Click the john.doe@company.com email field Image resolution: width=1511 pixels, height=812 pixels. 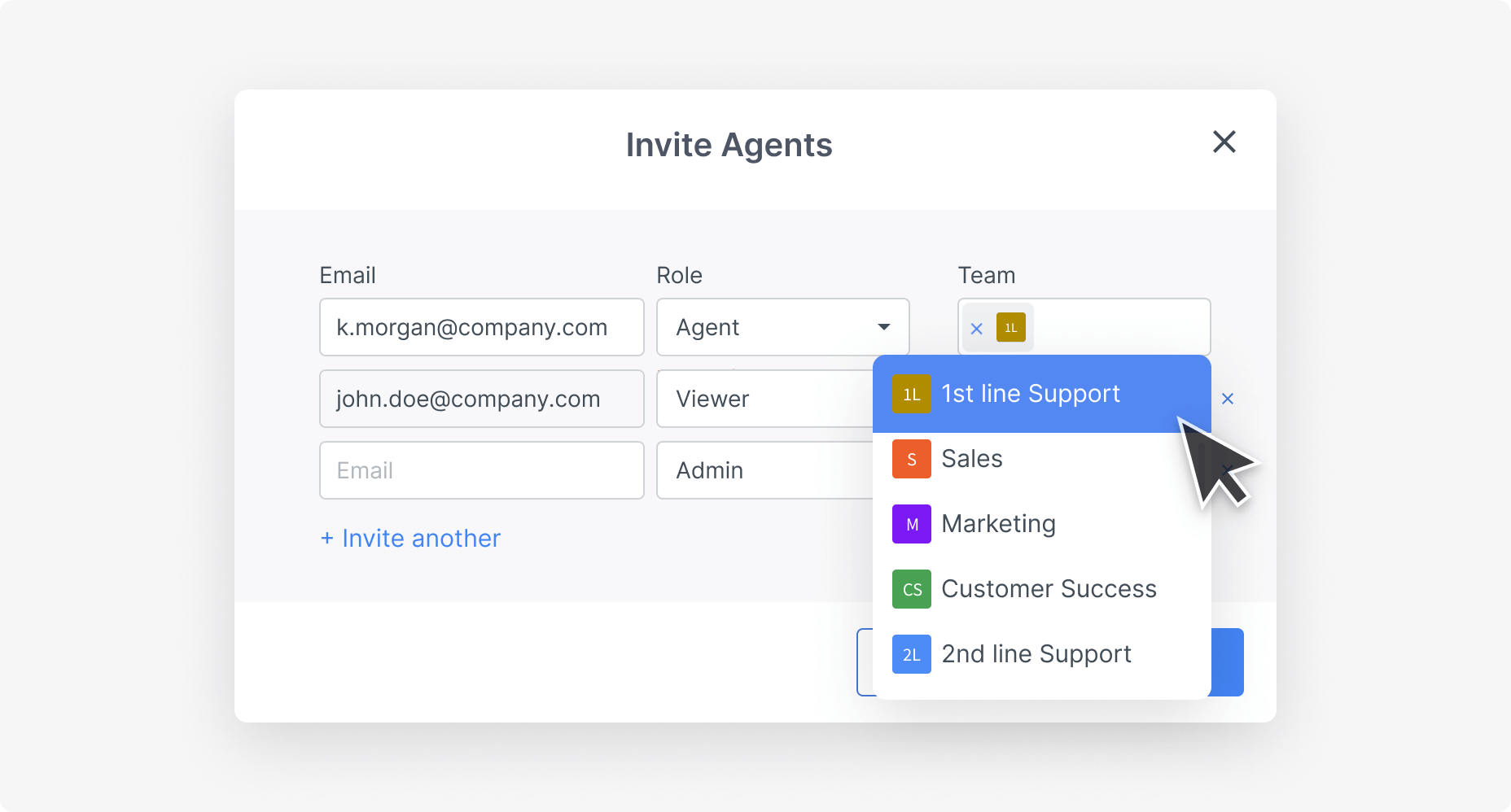[x=481, y=399]
